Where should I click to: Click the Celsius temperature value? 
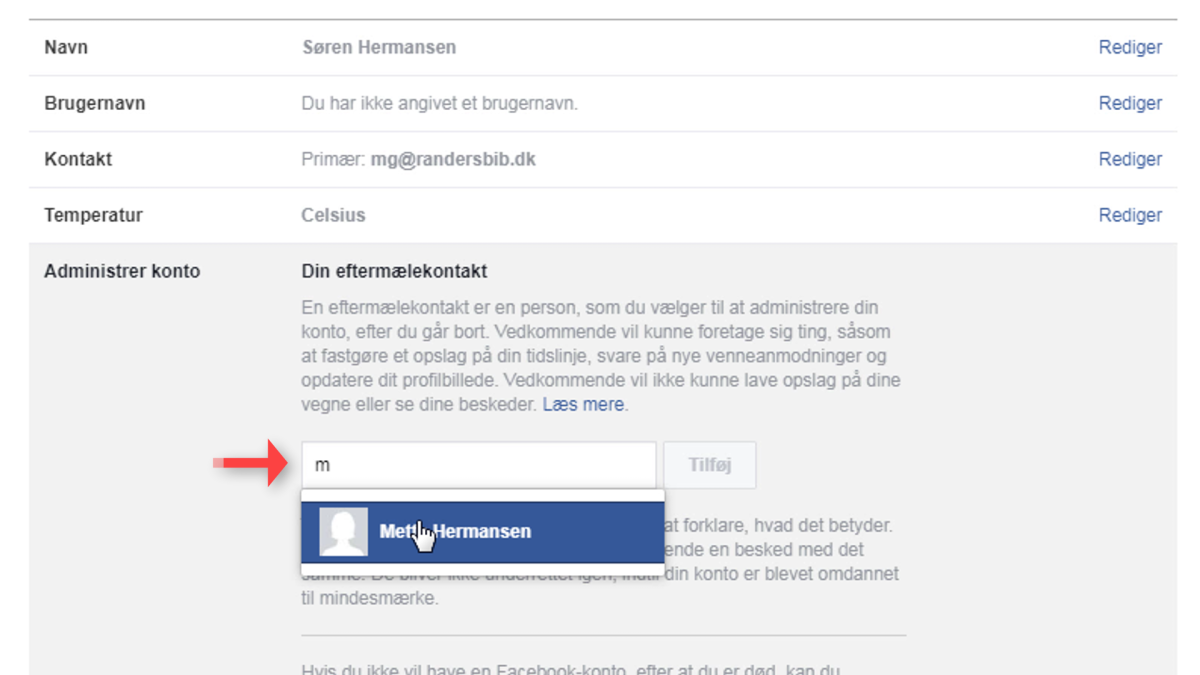(x=333, y=215)
